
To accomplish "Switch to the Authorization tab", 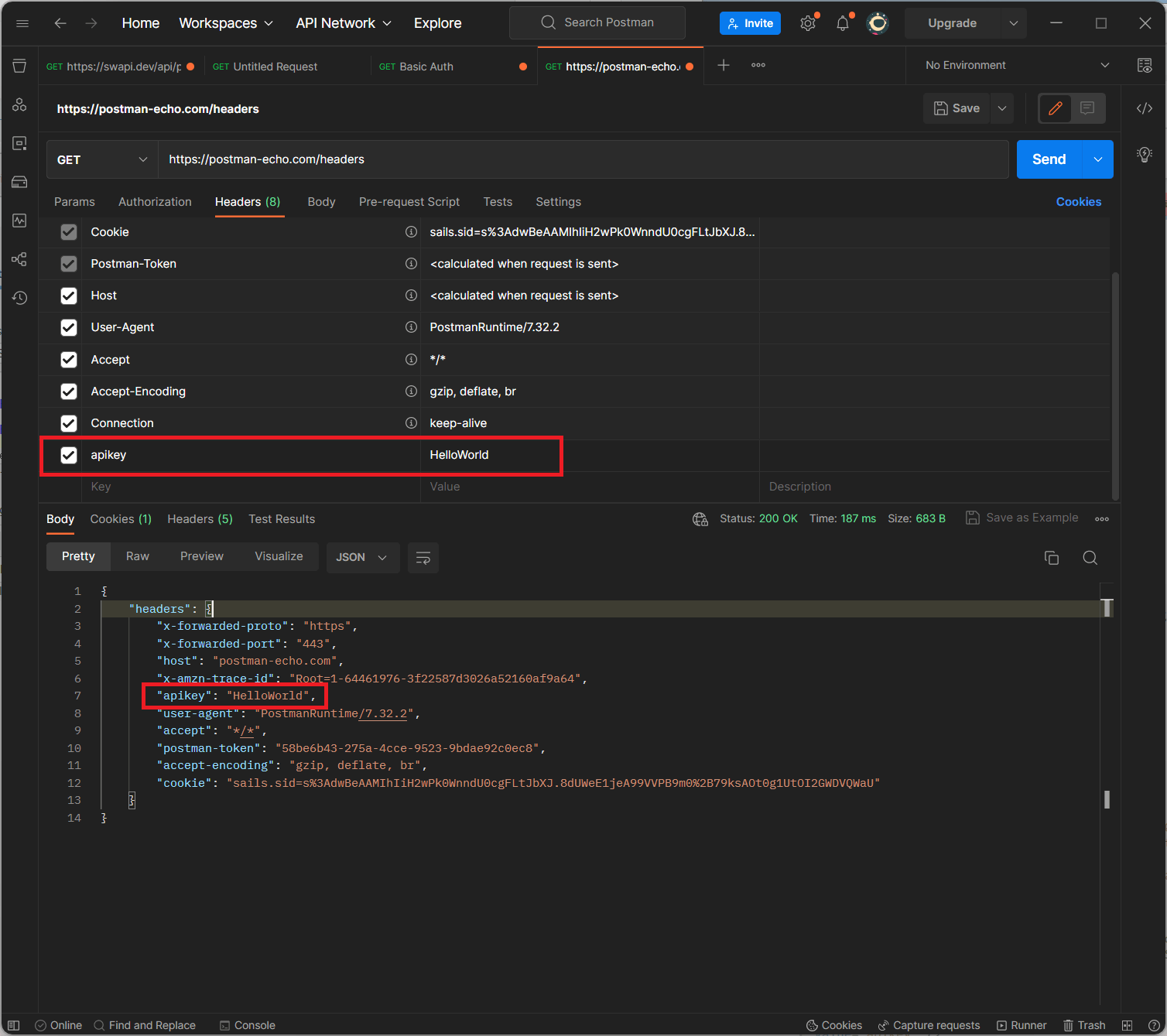I will pos(155,202).
